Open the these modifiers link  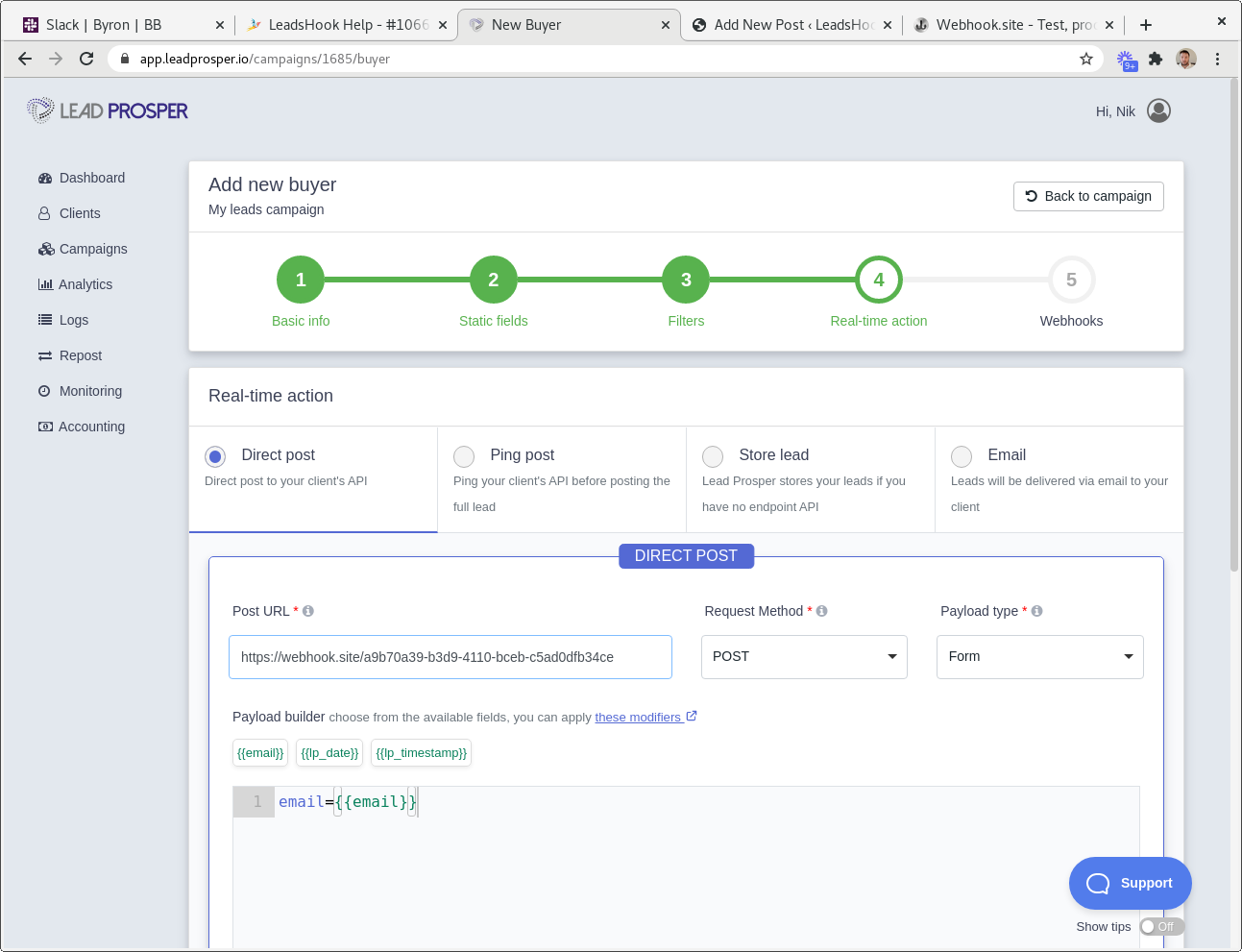645,718
